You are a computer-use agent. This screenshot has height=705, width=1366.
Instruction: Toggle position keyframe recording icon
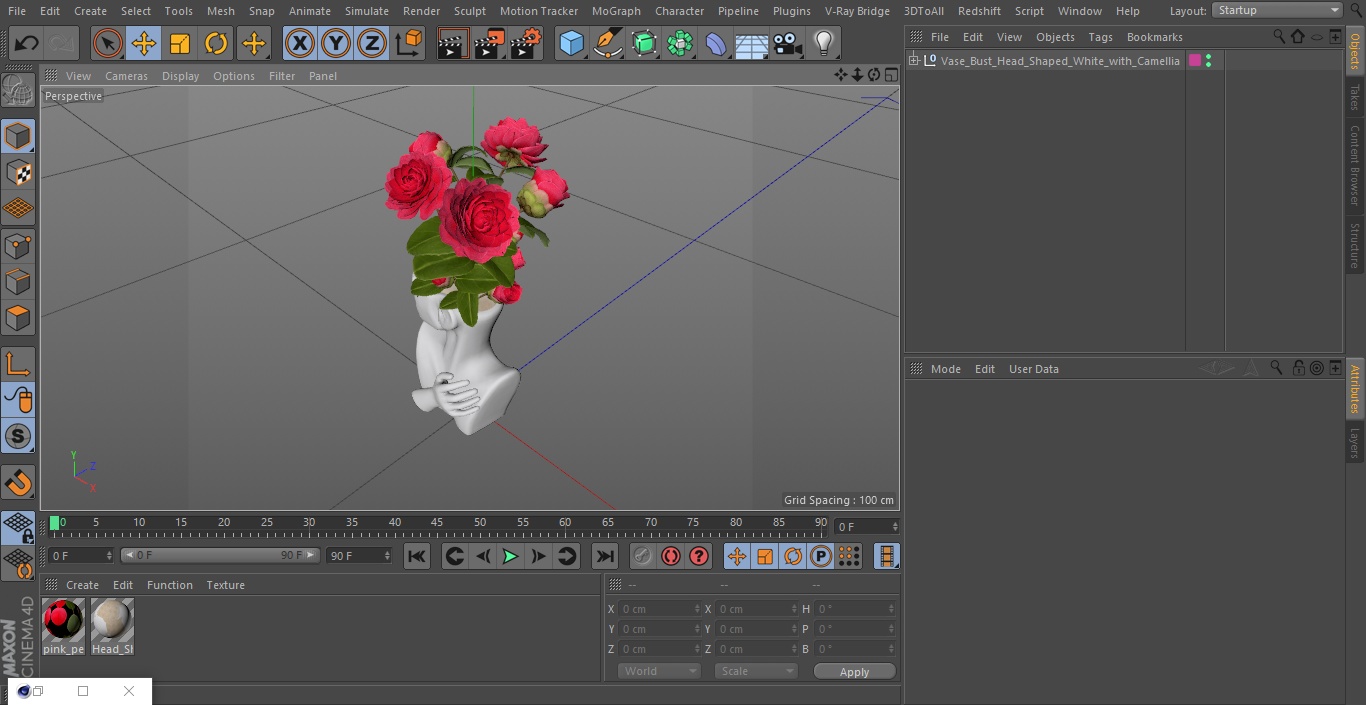[x=737, y=556]
